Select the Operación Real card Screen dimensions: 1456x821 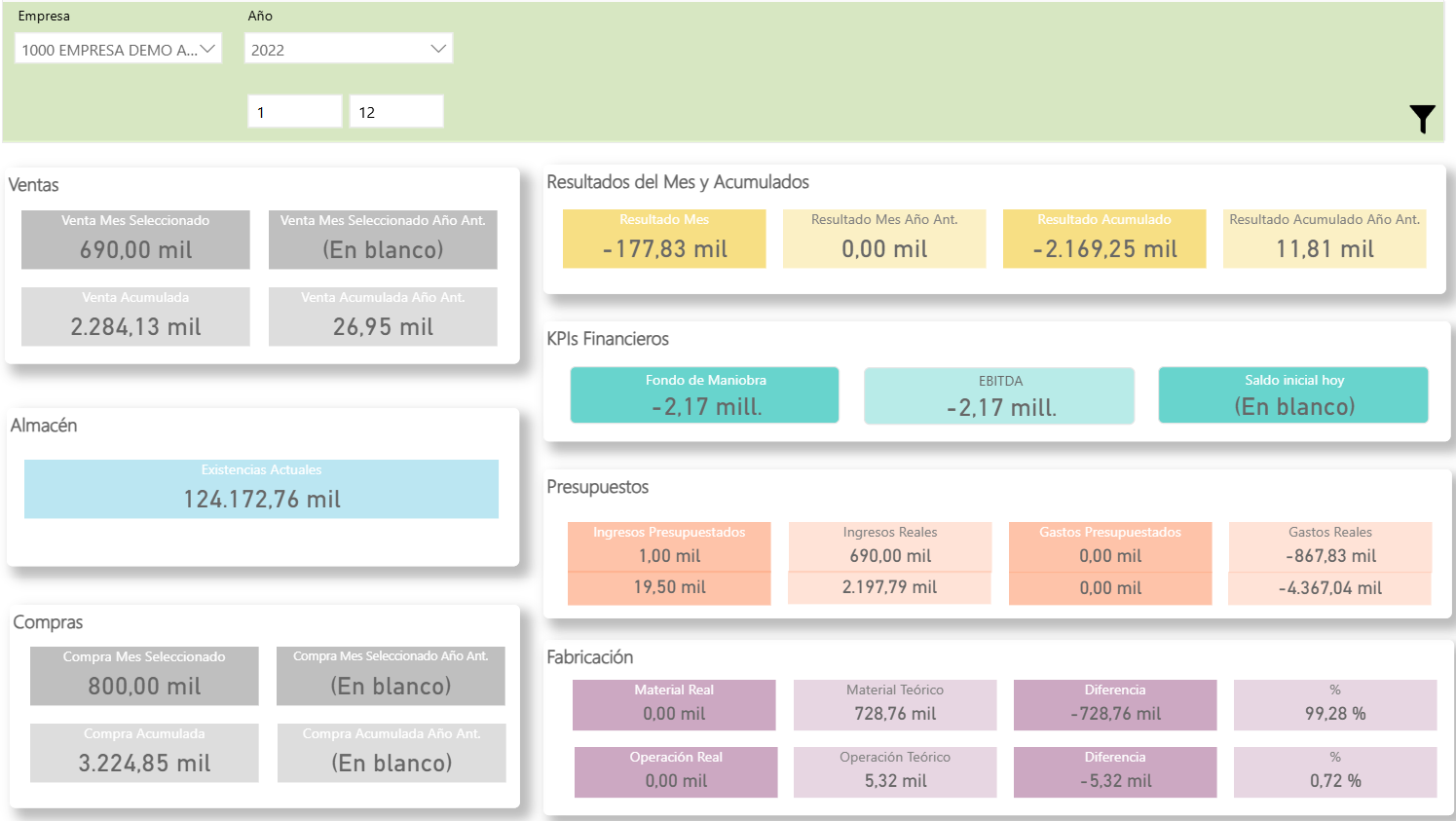tap(676, 772)
